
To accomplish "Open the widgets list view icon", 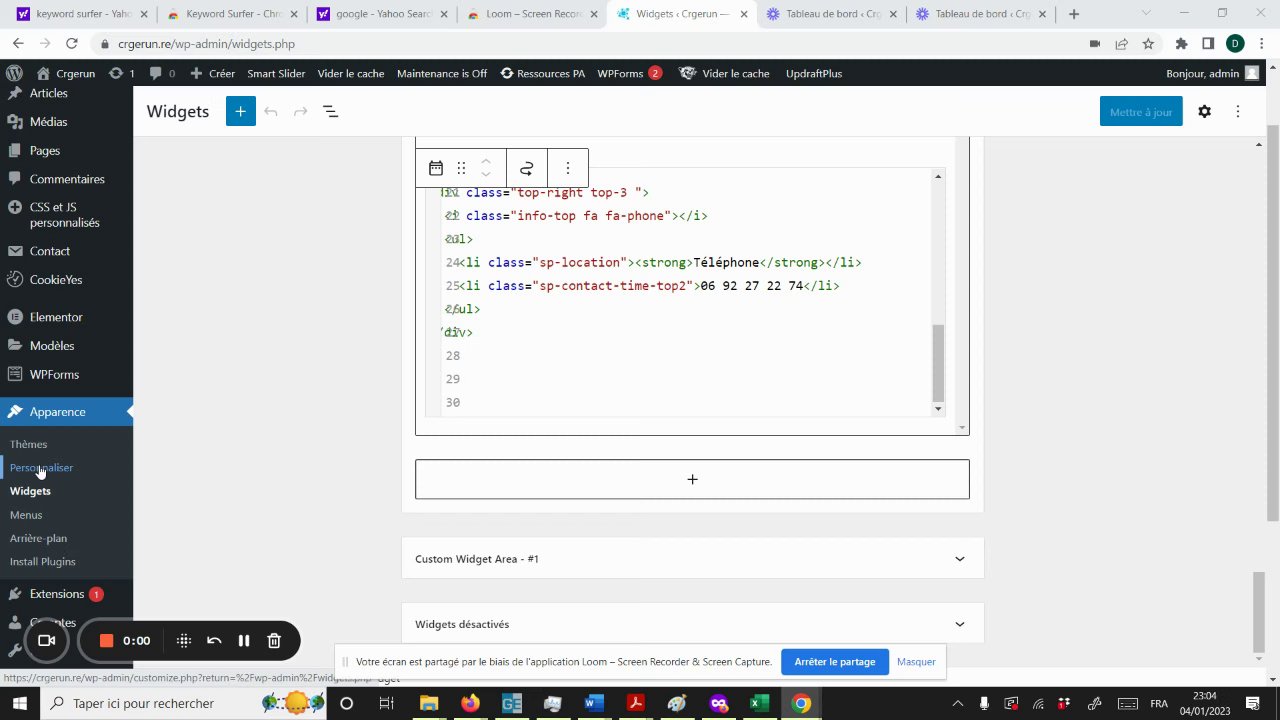I will [330, 112].
